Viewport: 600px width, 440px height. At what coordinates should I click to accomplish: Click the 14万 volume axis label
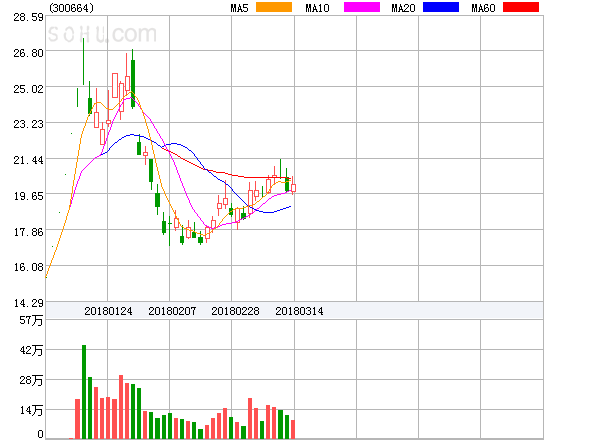(31, 410)
